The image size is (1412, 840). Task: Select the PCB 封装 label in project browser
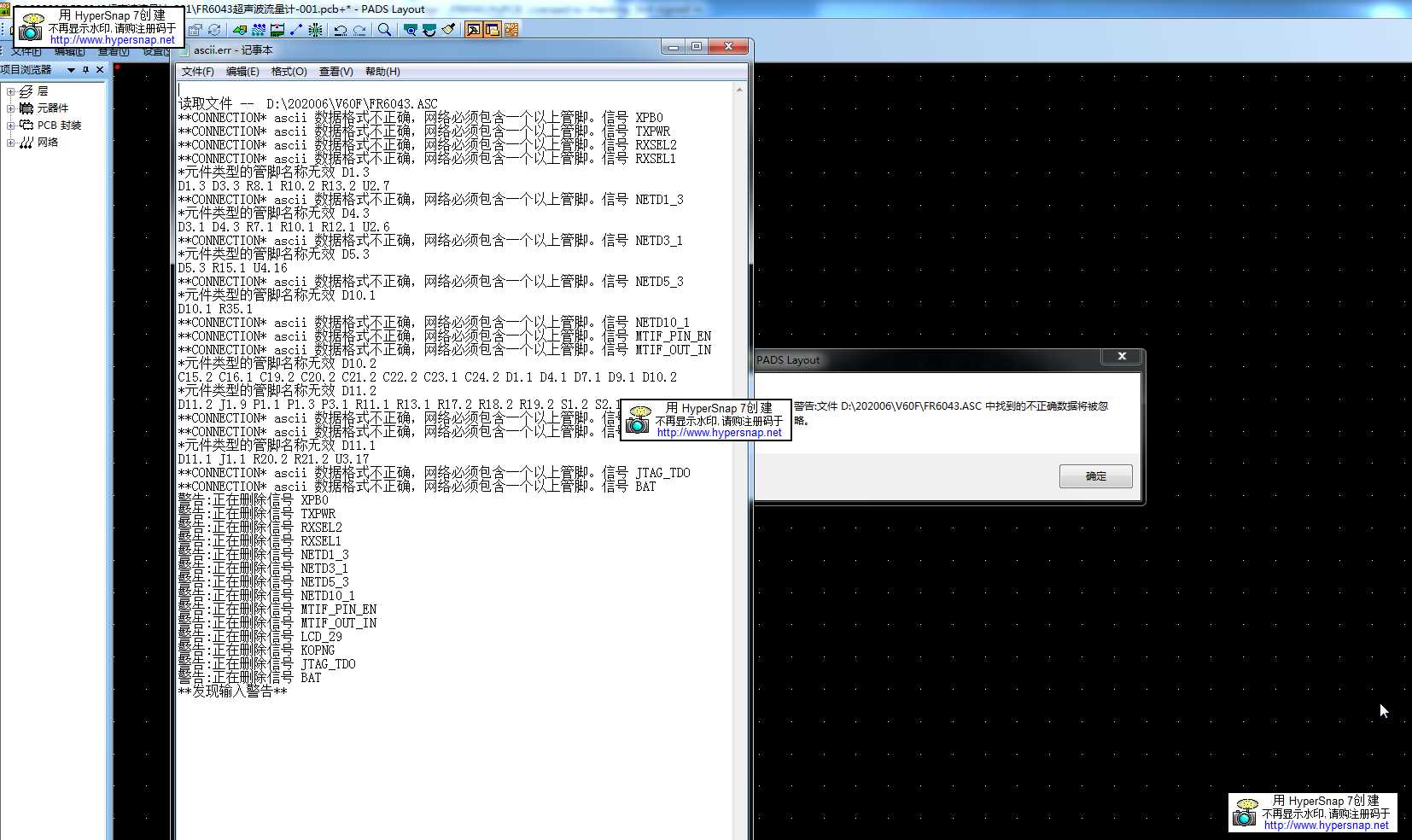coord(60,125)
